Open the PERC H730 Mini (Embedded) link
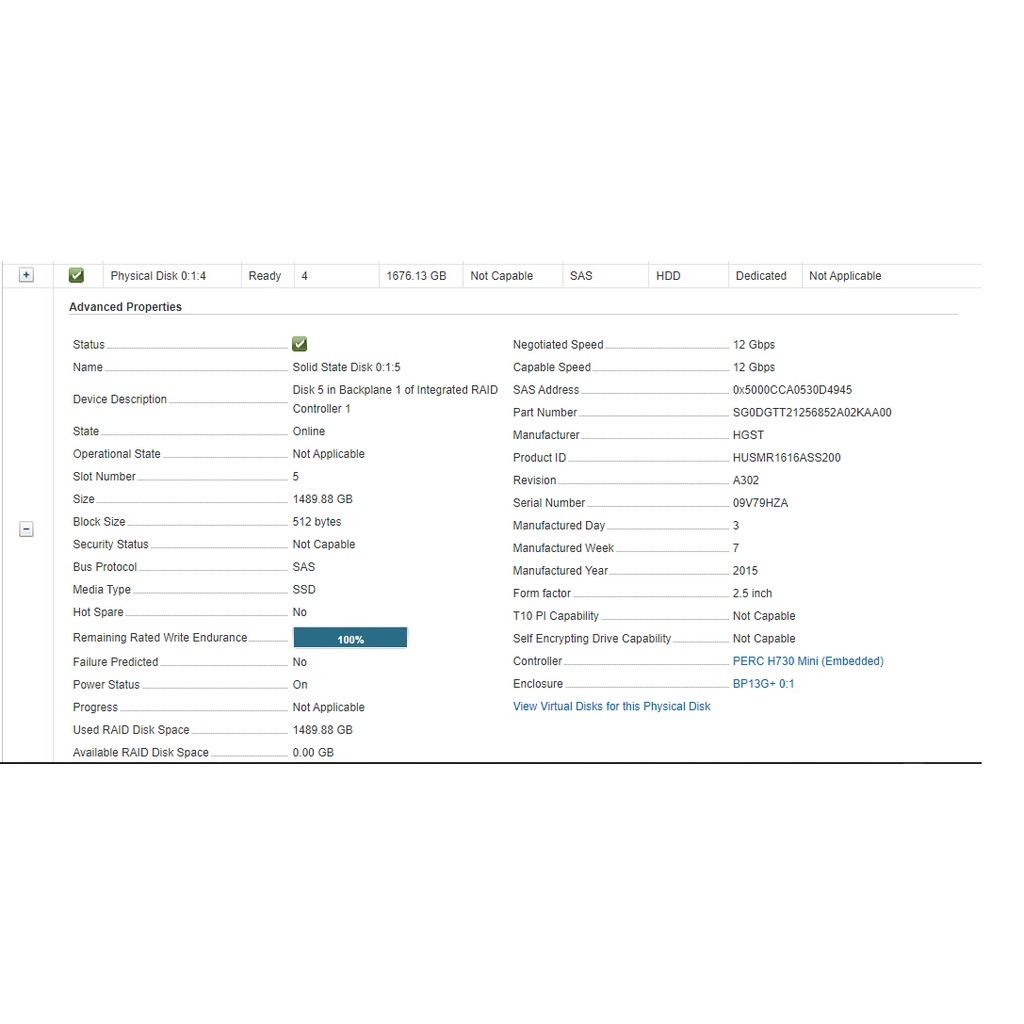 click(808, 661)
